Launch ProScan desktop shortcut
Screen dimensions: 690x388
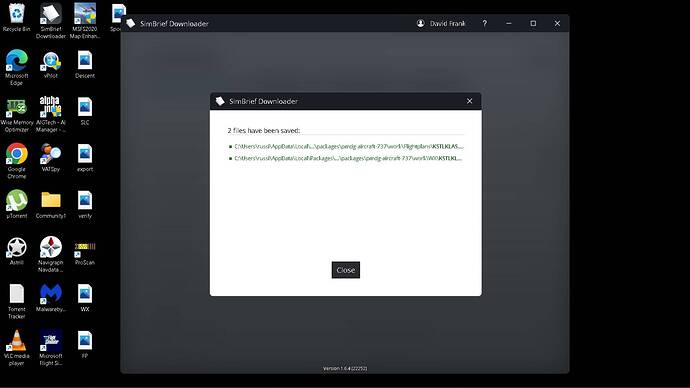[x=85, y=253]
